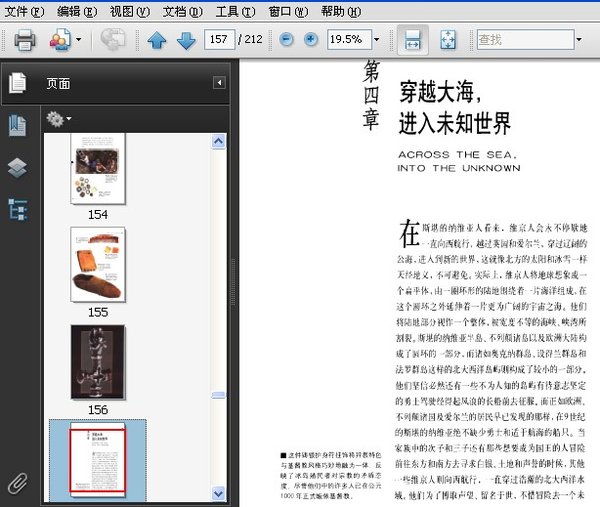The width and height of the screenshot is (600, 507).
Task: Click the zoom in plus button
Action: [x=311, y=40]
